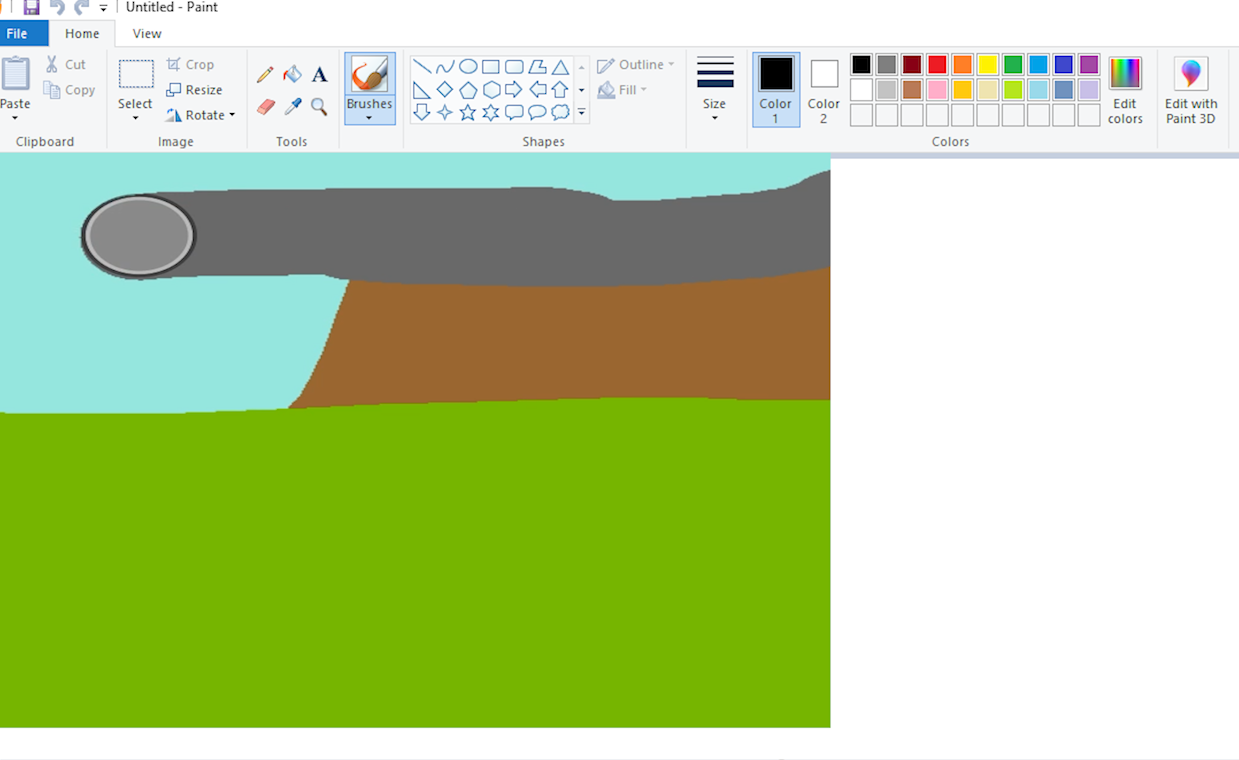
Task: Open the Brushes dropdown arrow
Action: [x=369, y=118]
